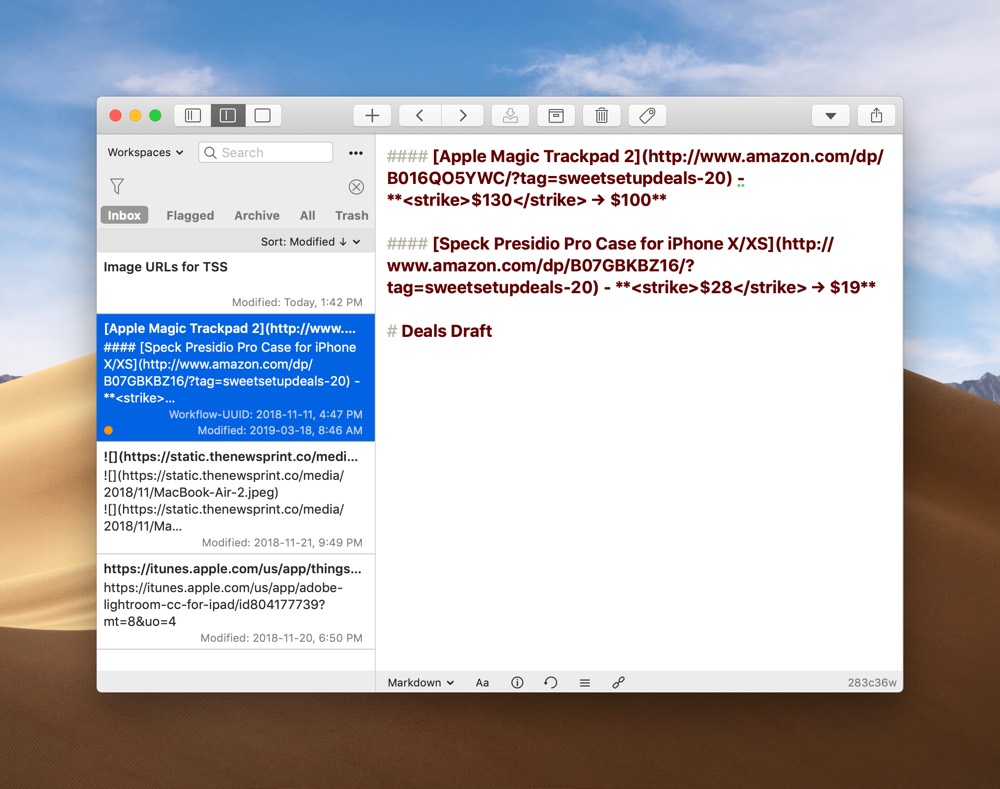The image size is (1000, 789).
Task: Click into the Search field
Action: [265, 152]
